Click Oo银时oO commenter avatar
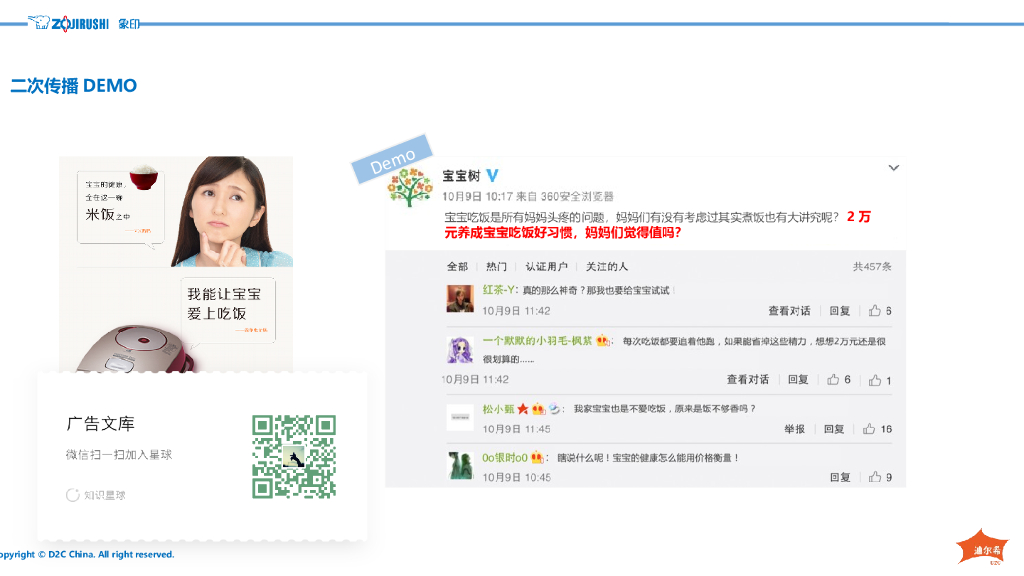The width and height of the screenshot is (1024, 576). [x=460, y=466]
